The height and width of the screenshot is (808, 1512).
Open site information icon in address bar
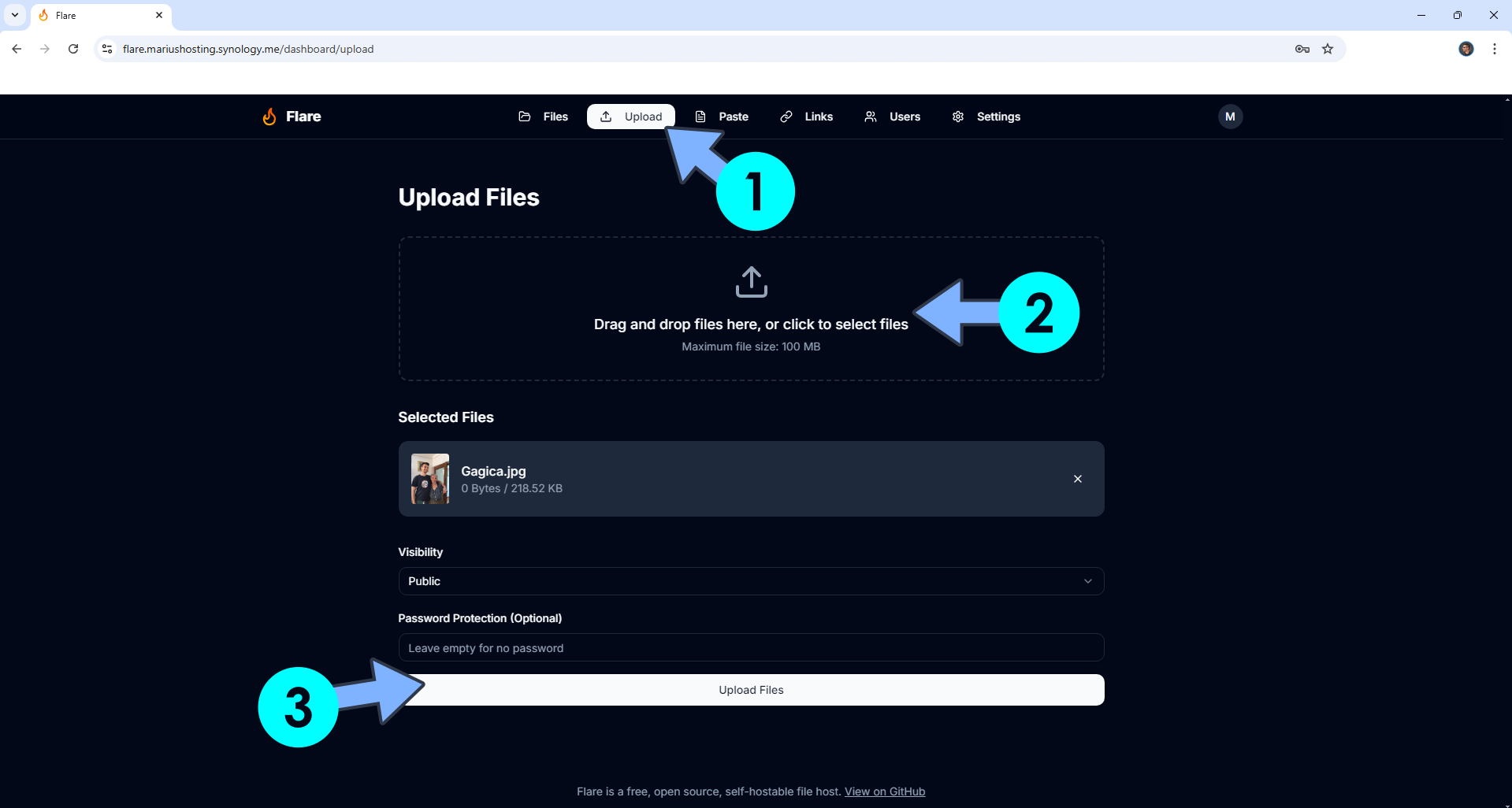pyautogui.click(x=108, y=49)
